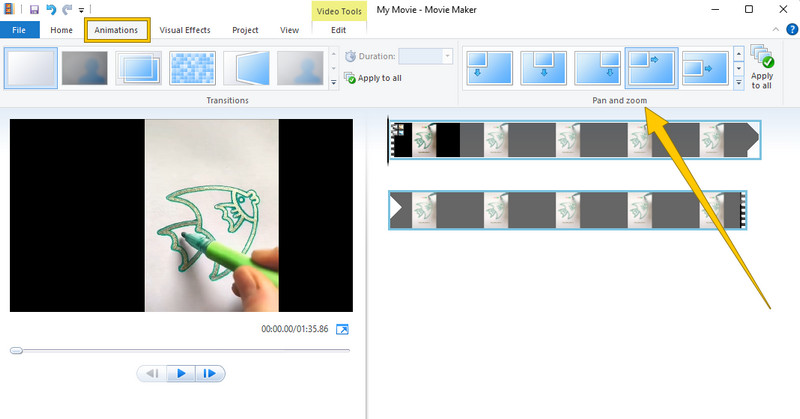Click Apply to all for Pan and zoom
Screen dimensions: 800x419
pyautogui.click(x=762, y=68)
